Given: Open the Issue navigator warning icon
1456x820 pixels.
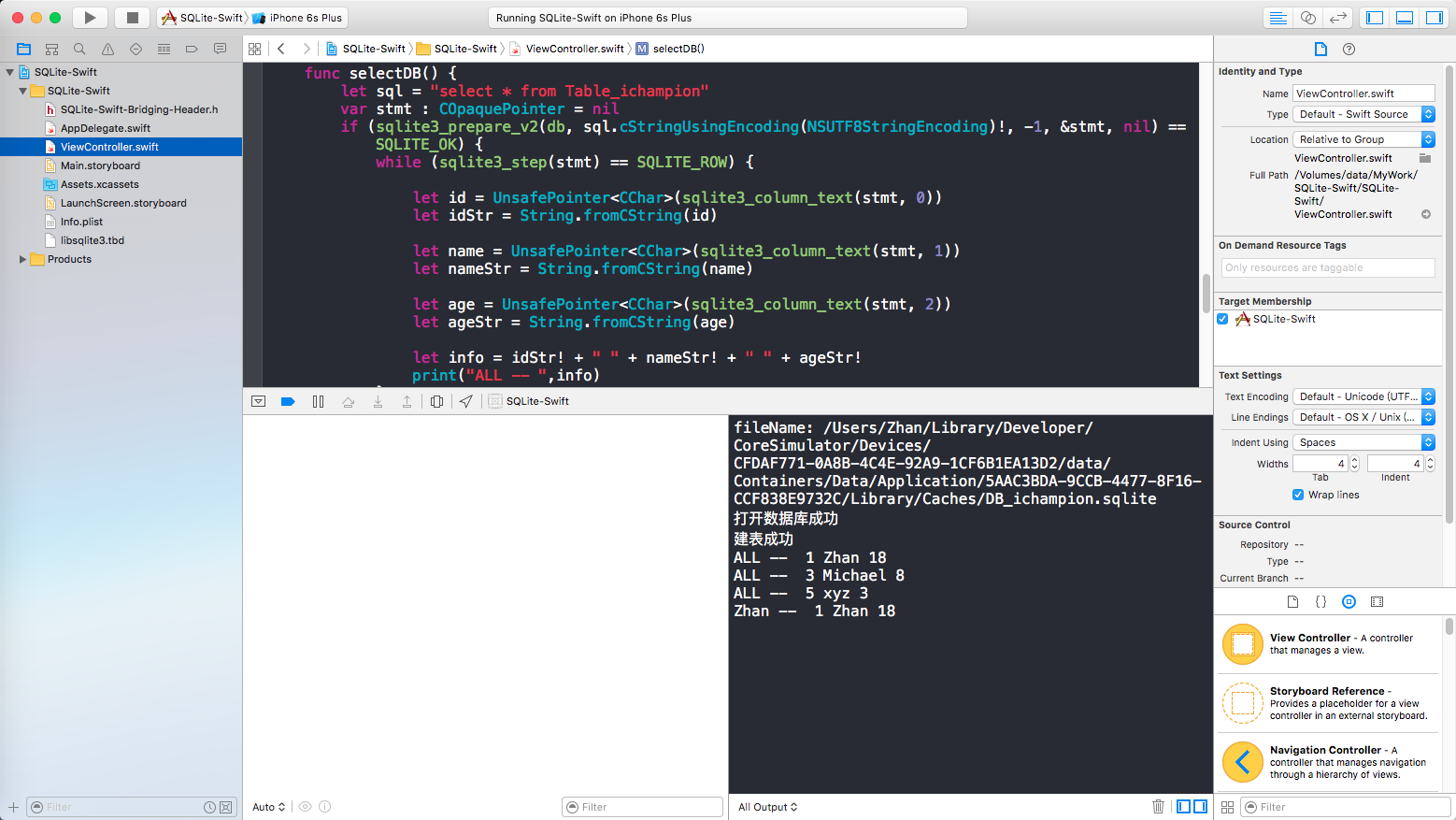Looking at the screenshot, I should [x=107, y=49].
